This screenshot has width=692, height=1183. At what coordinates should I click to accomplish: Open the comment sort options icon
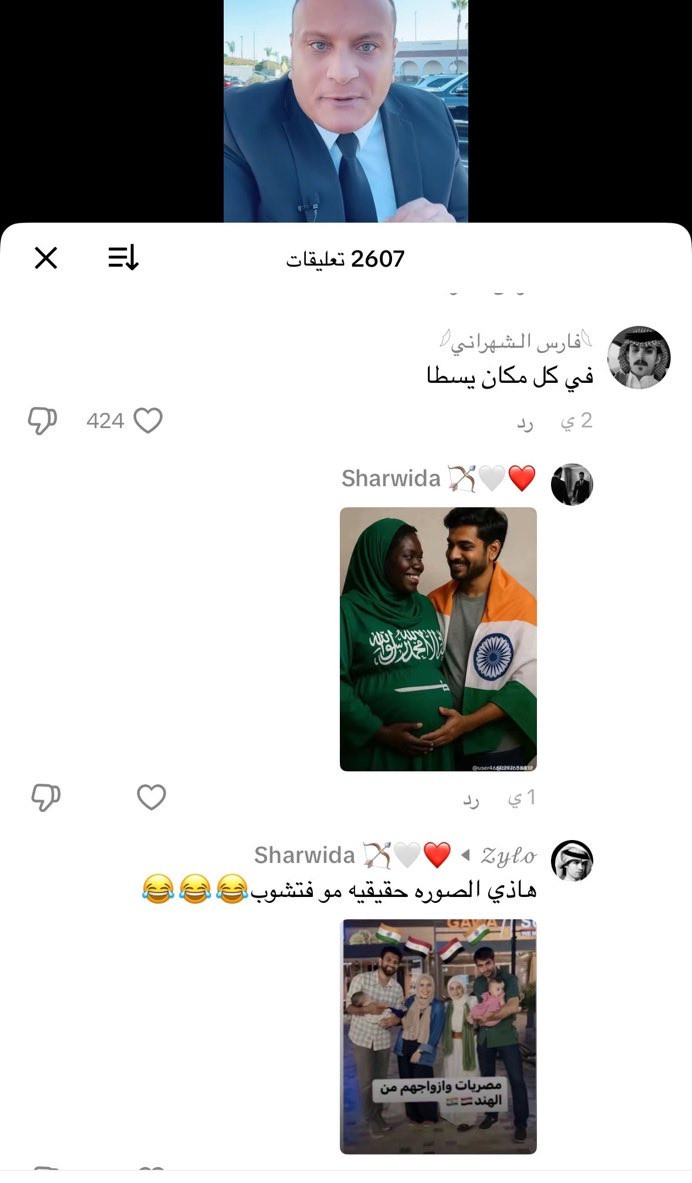coord(123,259)
